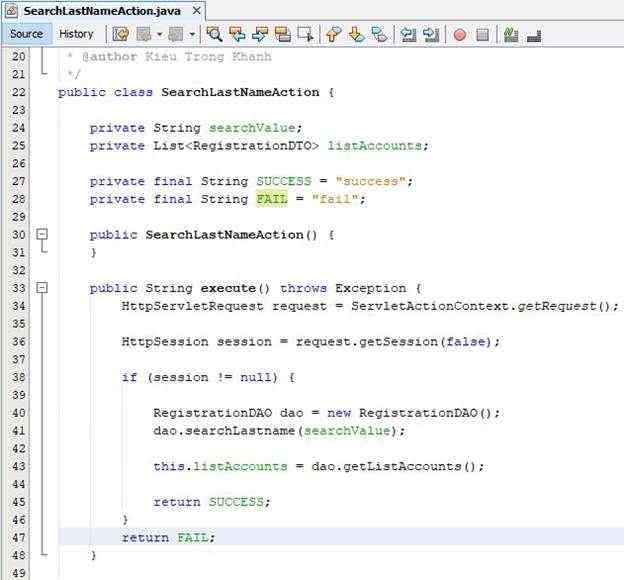Image resolution: width=624 pixels, height=580 pixels.
Task: Click the Last Edit toolbar icon
Action: [x=121, y=34]
